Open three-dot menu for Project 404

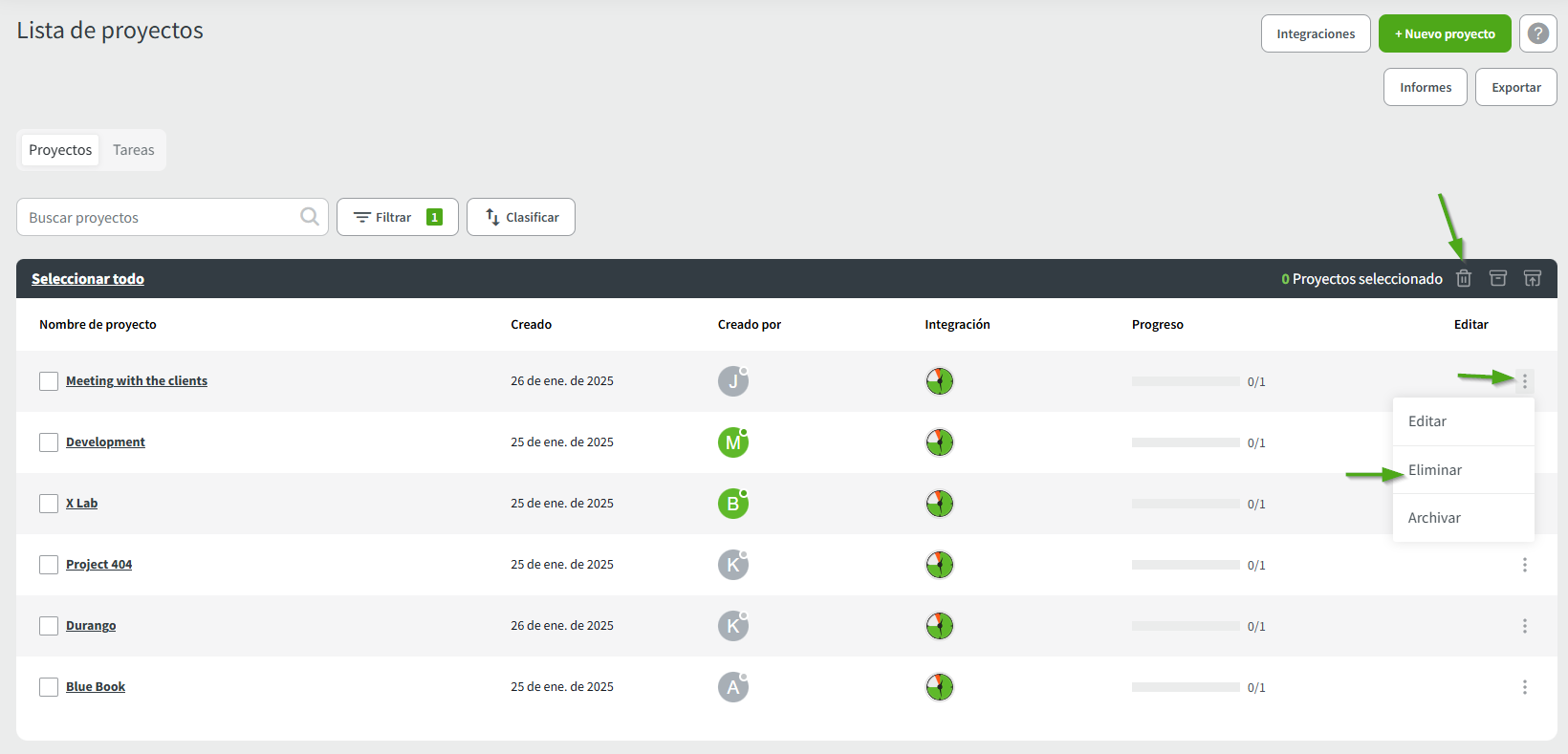[1524, 565]
